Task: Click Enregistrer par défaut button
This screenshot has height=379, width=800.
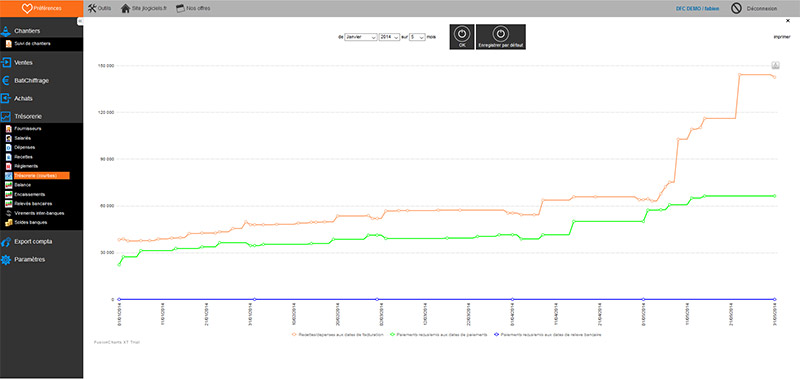Action: click(x=501, y=37)
